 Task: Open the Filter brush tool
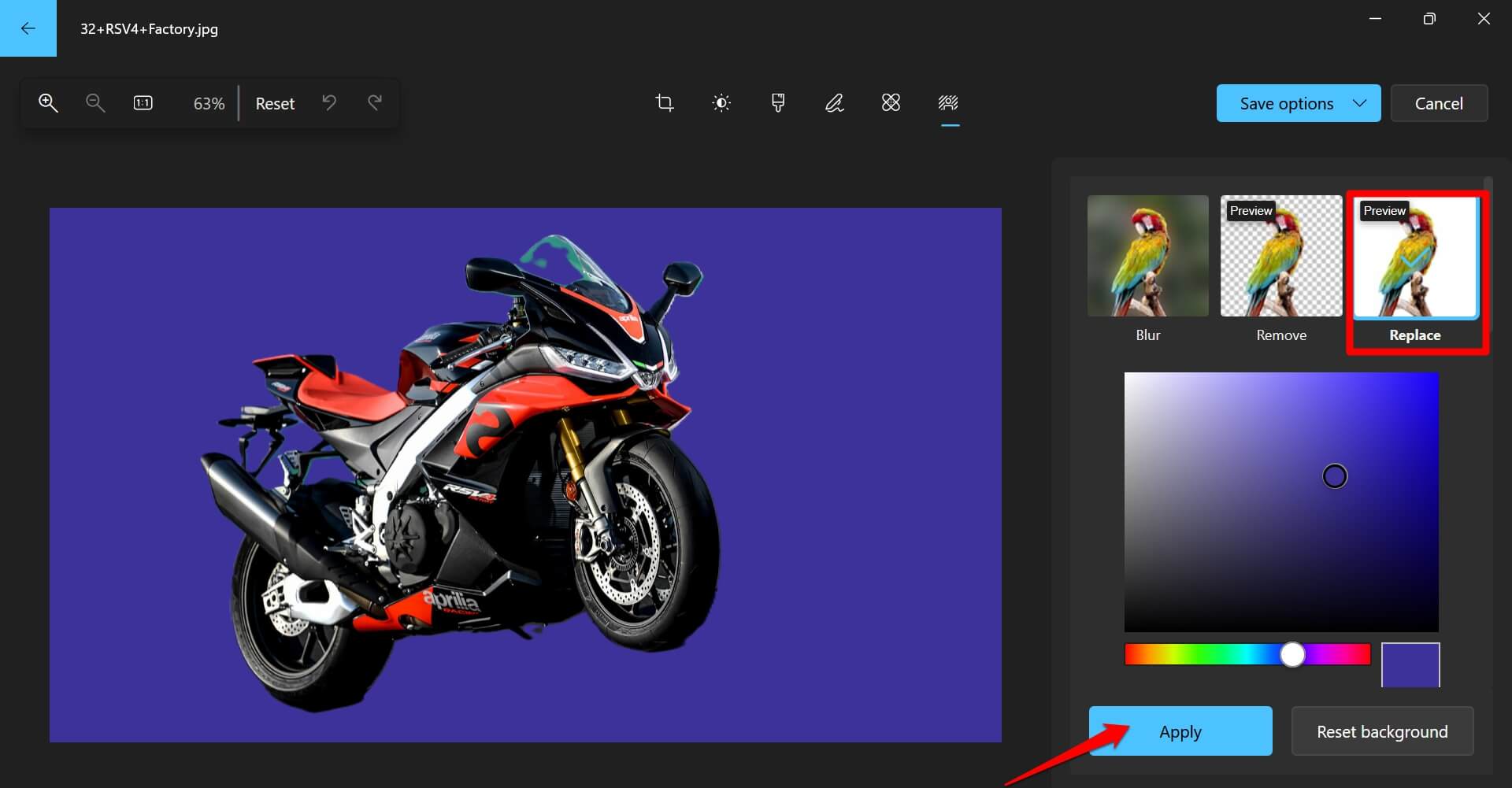point(778,103)
